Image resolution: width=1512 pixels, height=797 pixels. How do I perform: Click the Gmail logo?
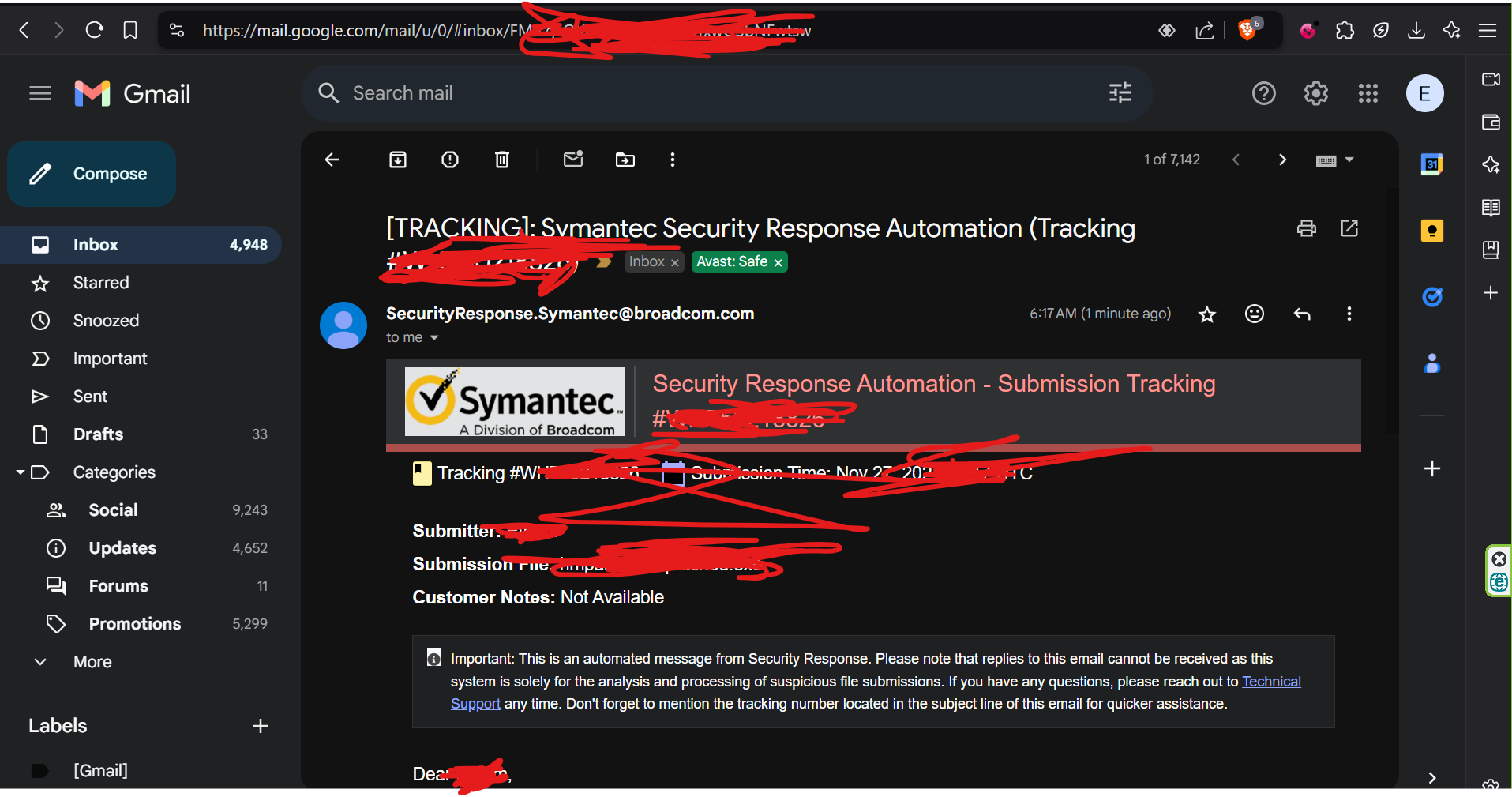pos(133,93)
